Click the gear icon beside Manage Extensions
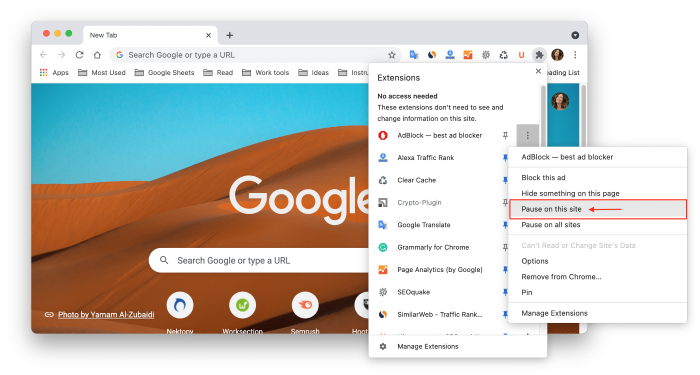700x375 pixels. (383, 346)
